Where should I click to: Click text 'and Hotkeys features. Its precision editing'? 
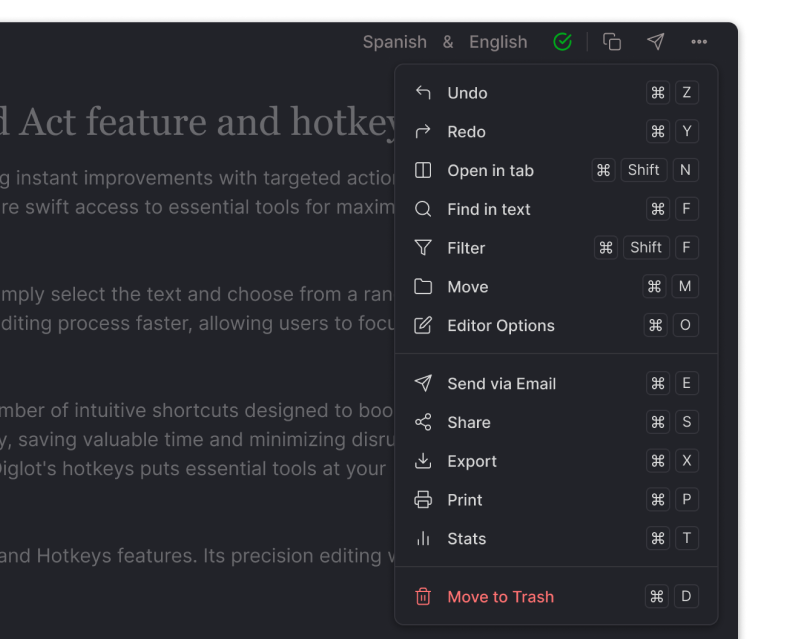(x=191, y=556)
